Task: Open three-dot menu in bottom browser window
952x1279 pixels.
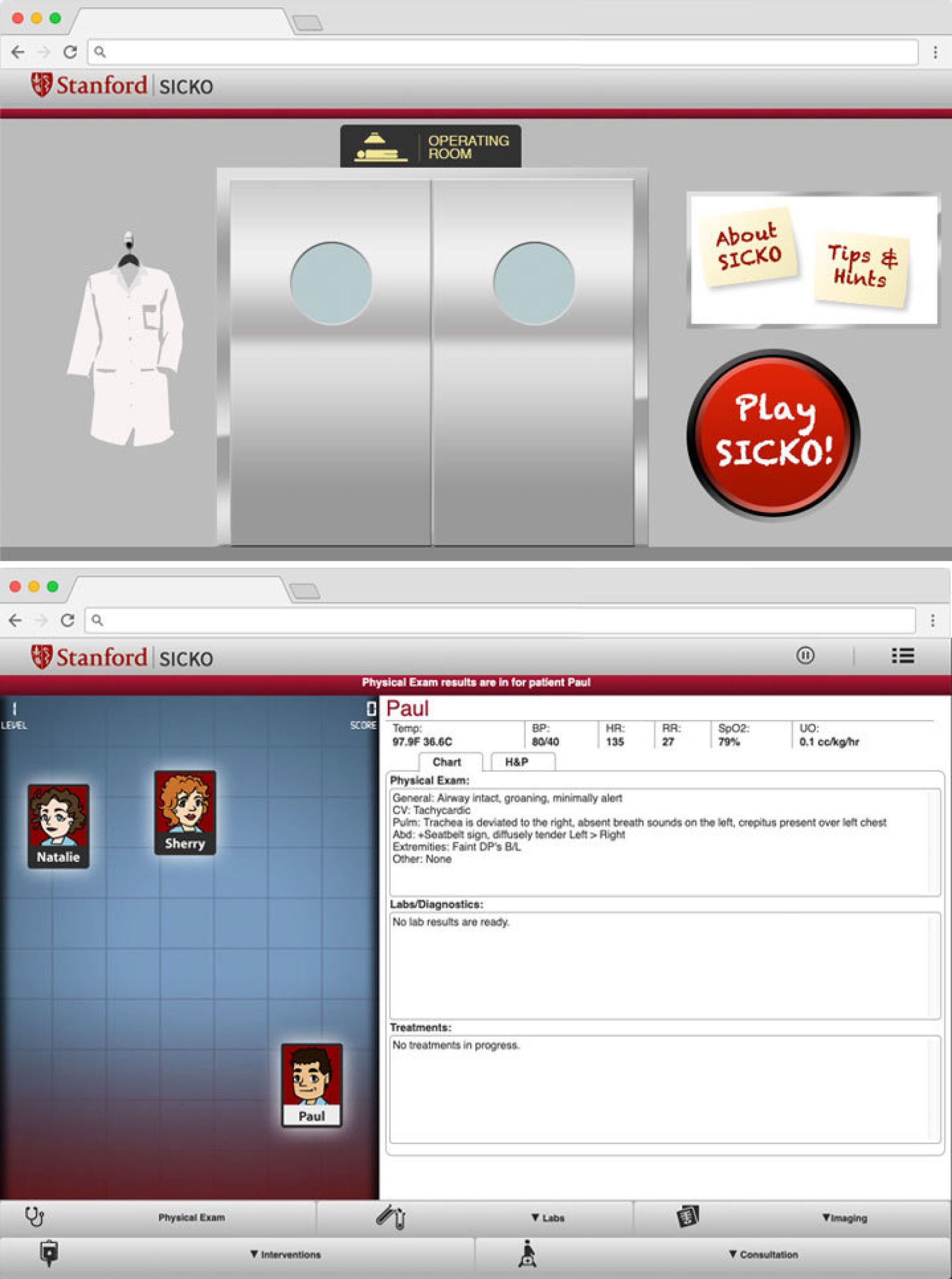Action: (933, 620)
